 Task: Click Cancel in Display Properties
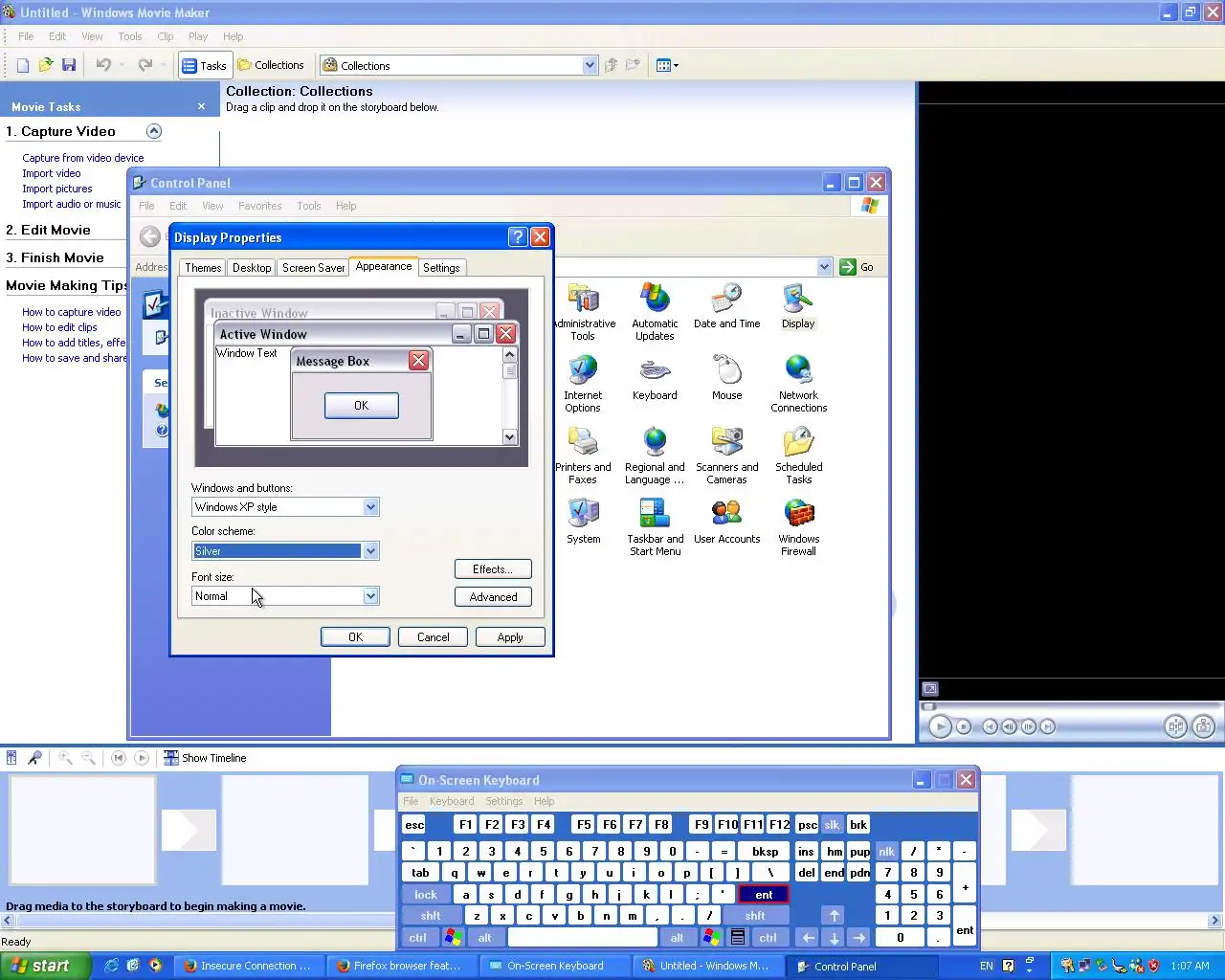(433, 637)
